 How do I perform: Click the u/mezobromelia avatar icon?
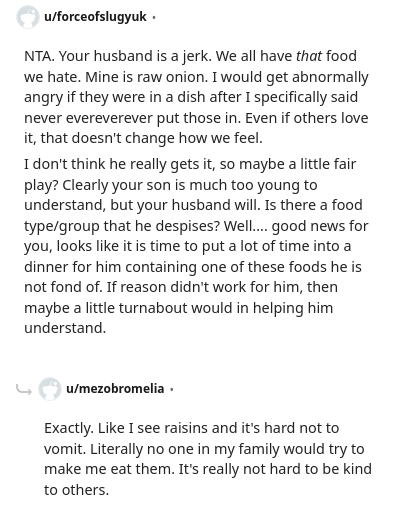point(50,389)
